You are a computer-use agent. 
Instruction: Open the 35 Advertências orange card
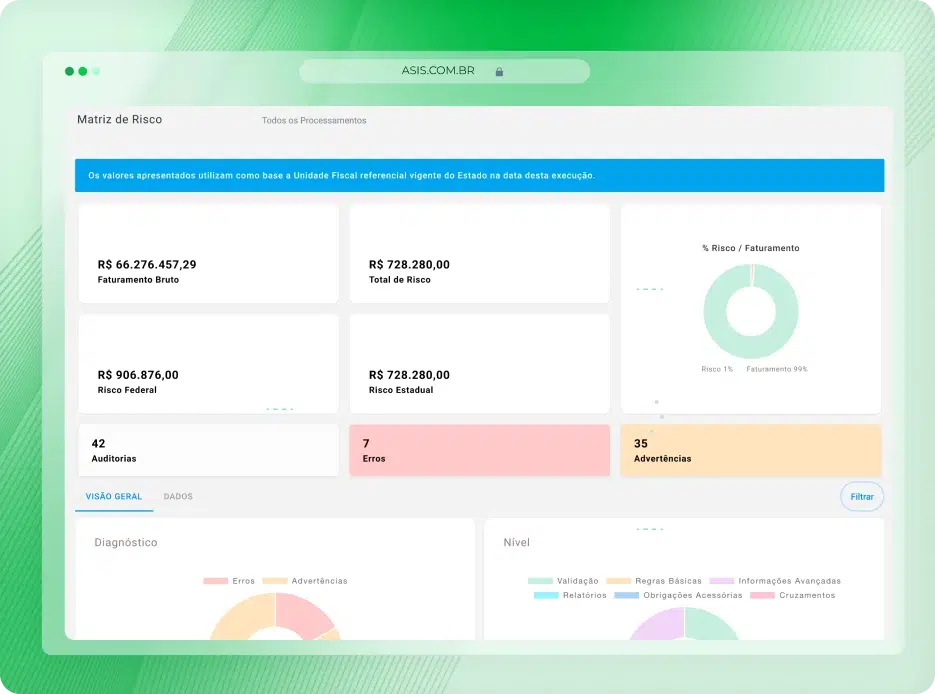tap(751, 450)
